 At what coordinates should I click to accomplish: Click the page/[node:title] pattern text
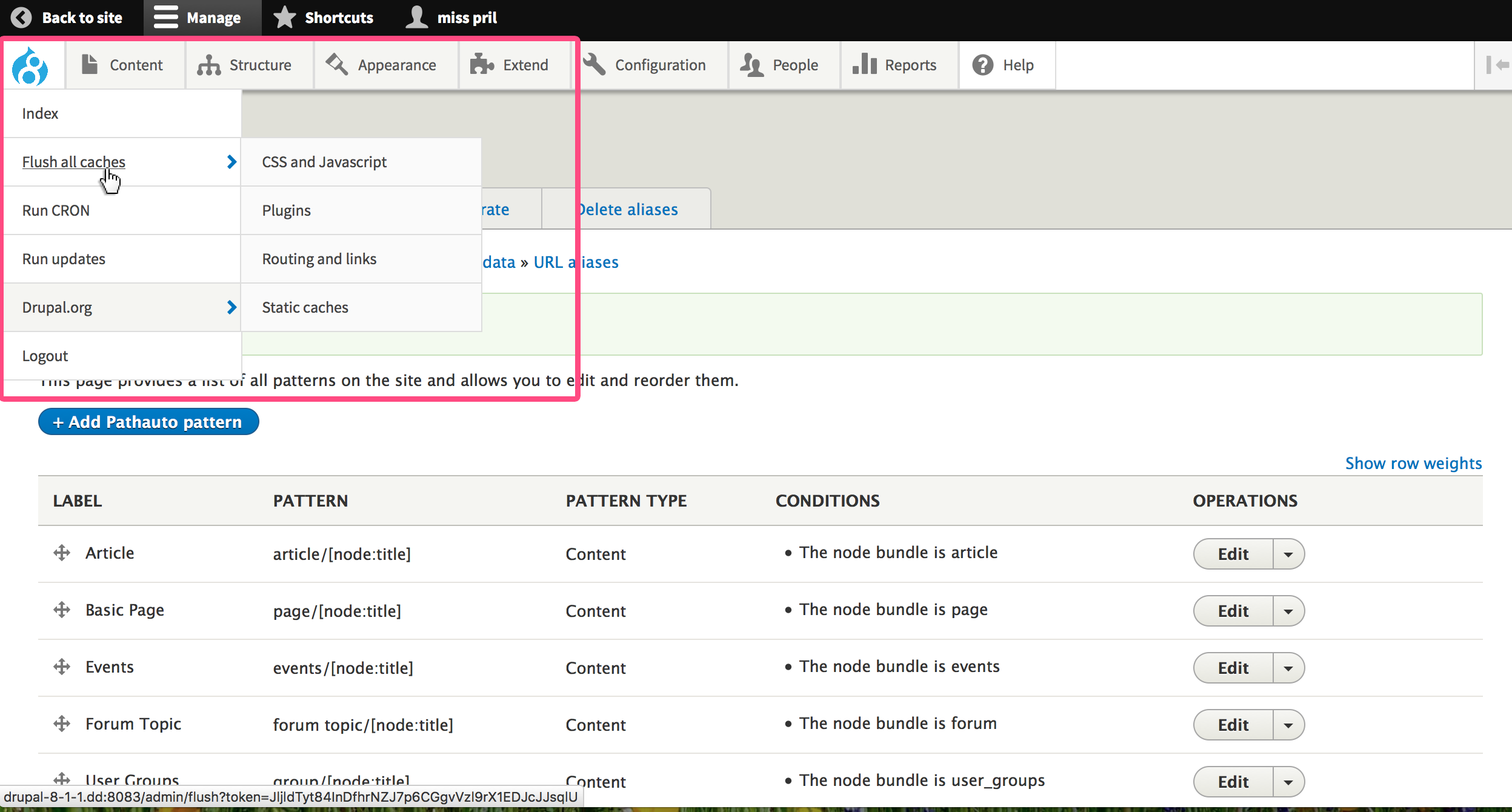click(x=337, y=611)
